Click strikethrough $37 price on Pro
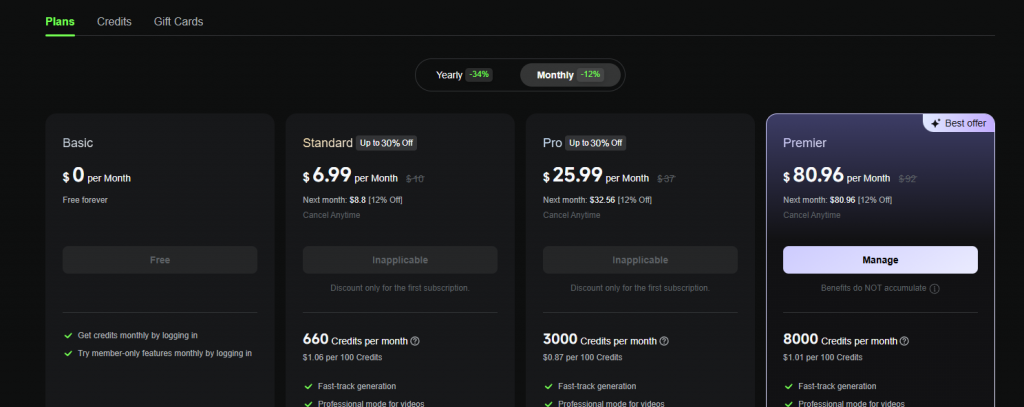Viewport: 1024px width, 407px height. tap(666, 178)
